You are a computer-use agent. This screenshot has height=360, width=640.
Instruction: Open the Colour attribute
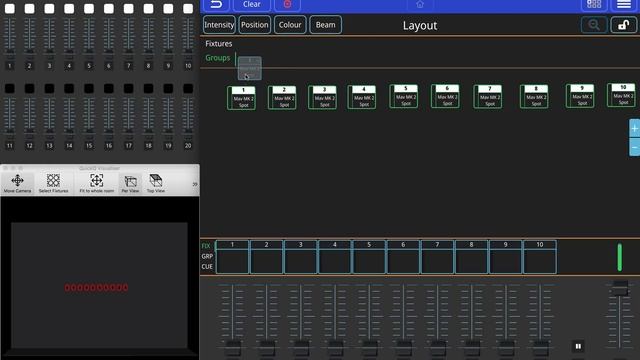tap(290, 25)
